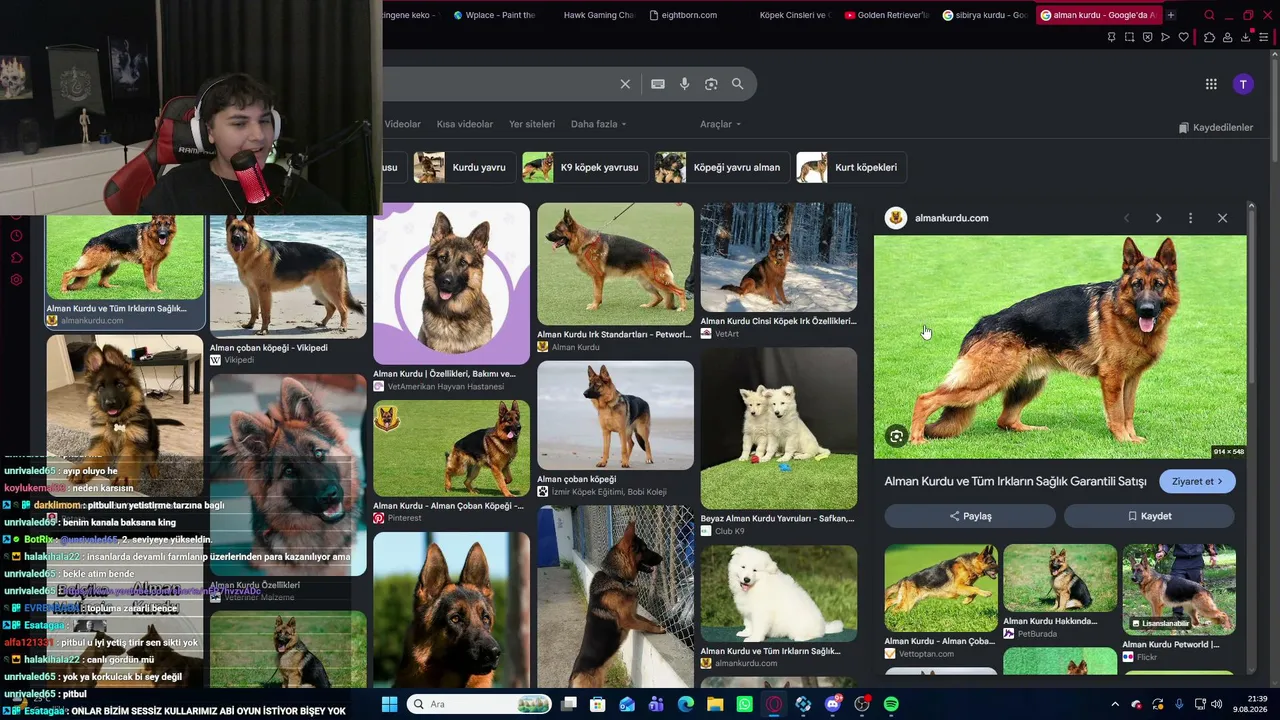Click the 'Paylaş' share button
Screen dimensions: 1280x720
pos(970,516)
